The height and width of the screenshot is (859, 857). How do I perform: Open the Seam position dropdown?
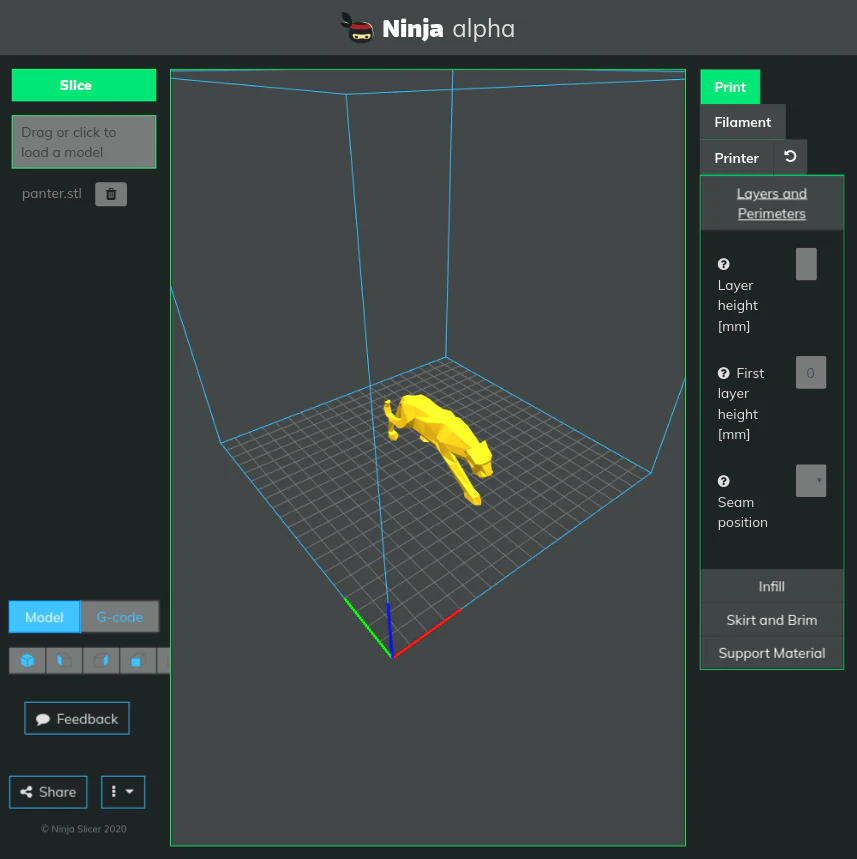pos(811,481)
